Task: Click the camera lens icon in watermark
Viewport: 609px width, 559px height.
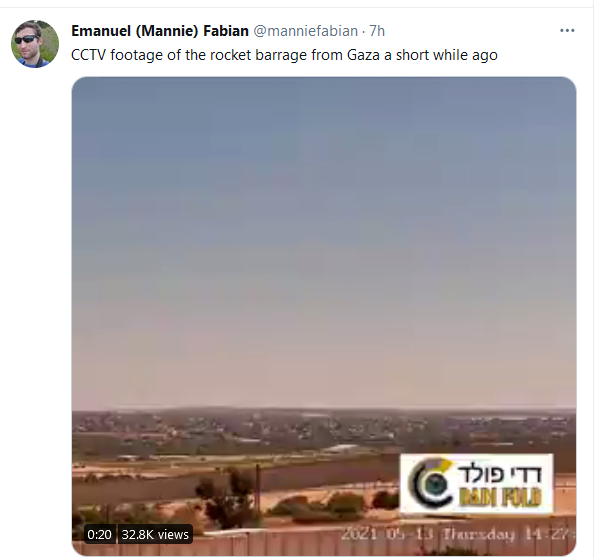Action: (431, 484)
